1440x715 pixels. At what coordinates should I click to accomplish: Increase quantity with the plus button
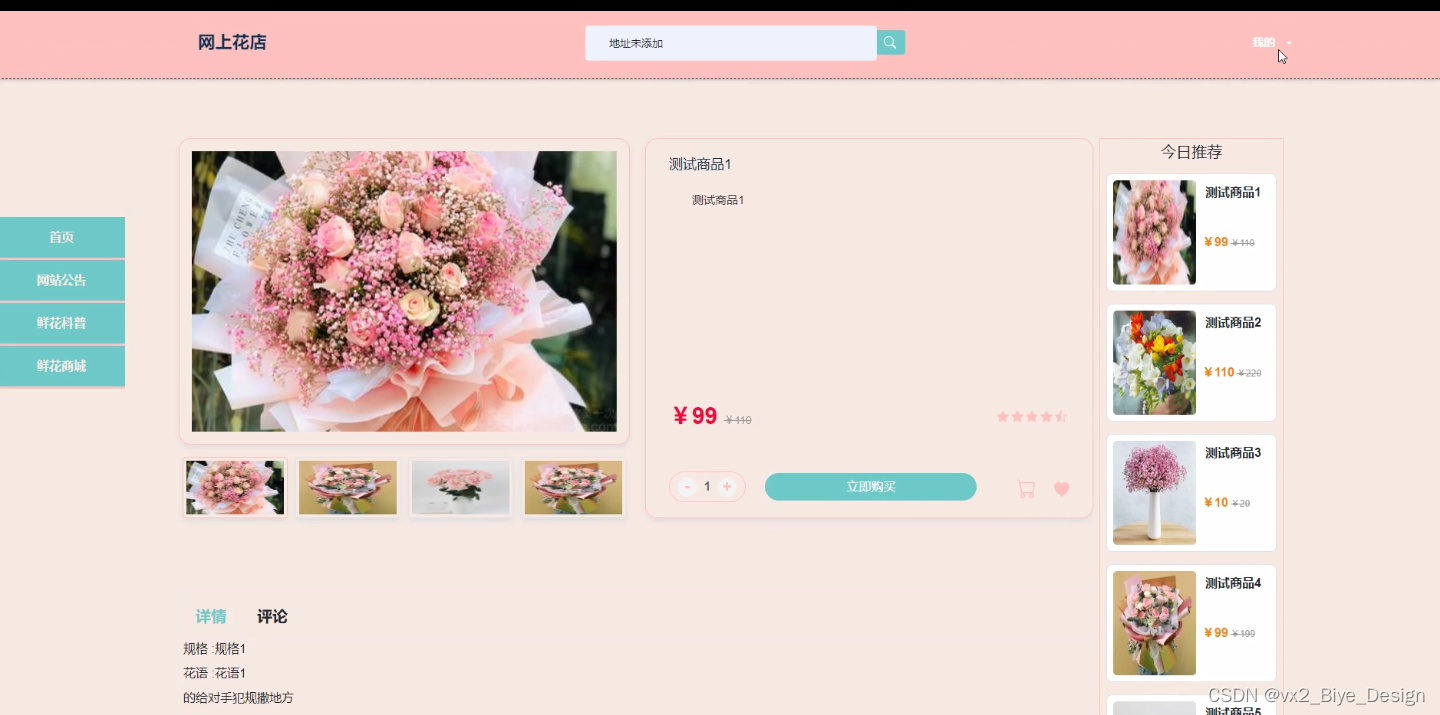click(x=727, y=487)
